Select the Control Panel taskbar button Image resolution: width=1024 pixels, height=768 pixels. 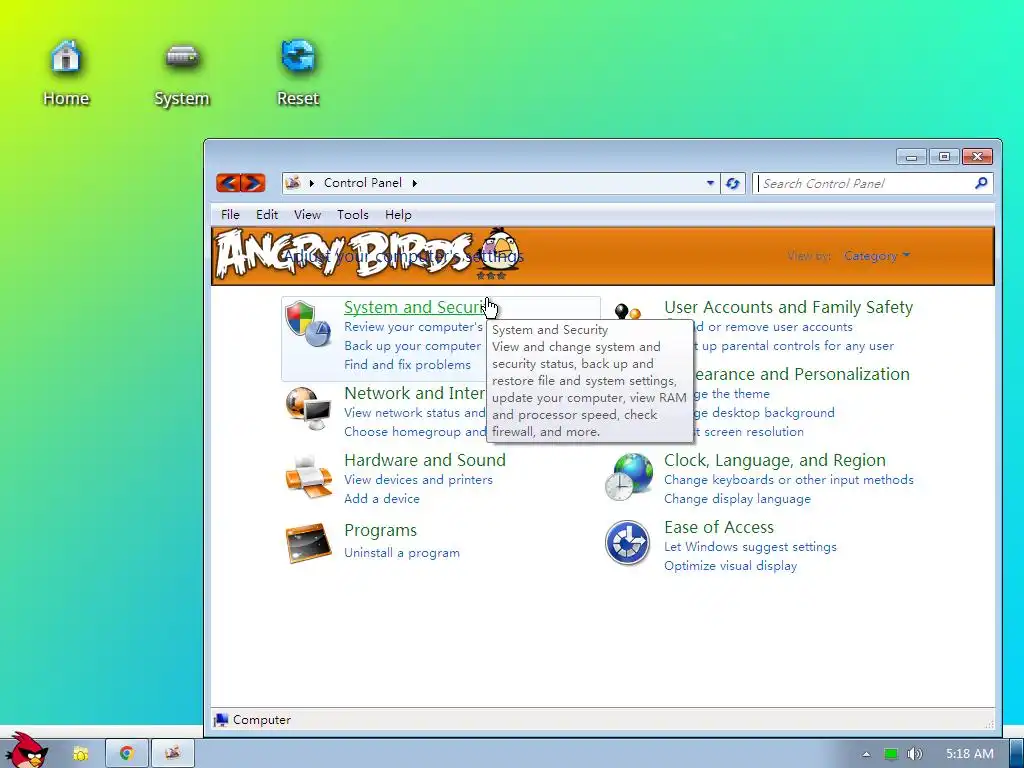[x=172, y=754]
